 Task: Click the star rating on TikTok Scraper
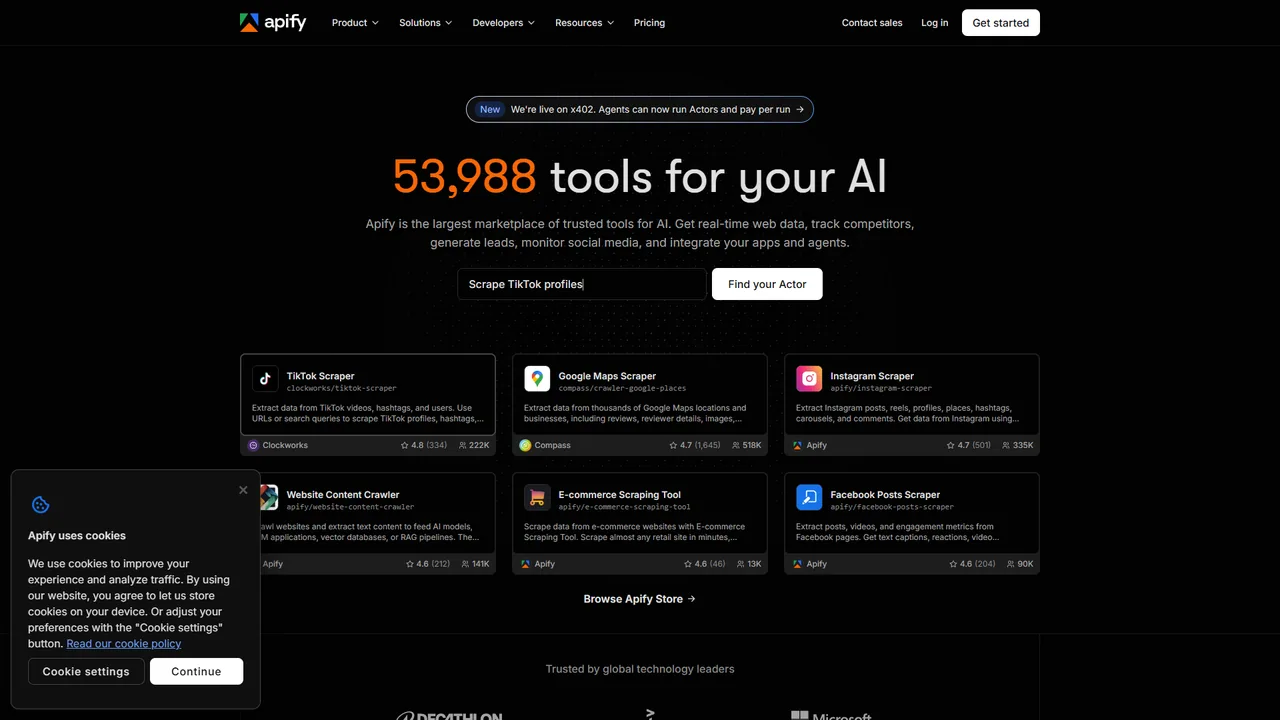tap(424, 445)
